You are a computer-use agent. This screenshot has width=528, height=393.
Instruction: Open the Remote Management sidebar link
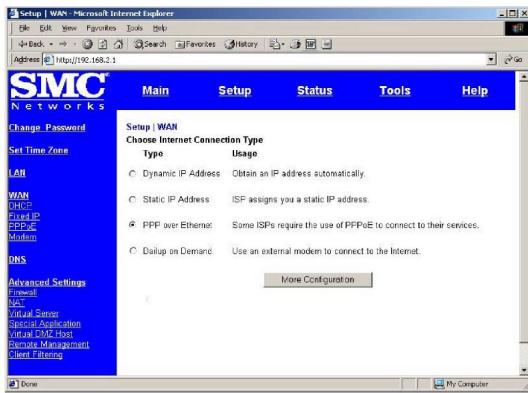click(x=49, y=344)
